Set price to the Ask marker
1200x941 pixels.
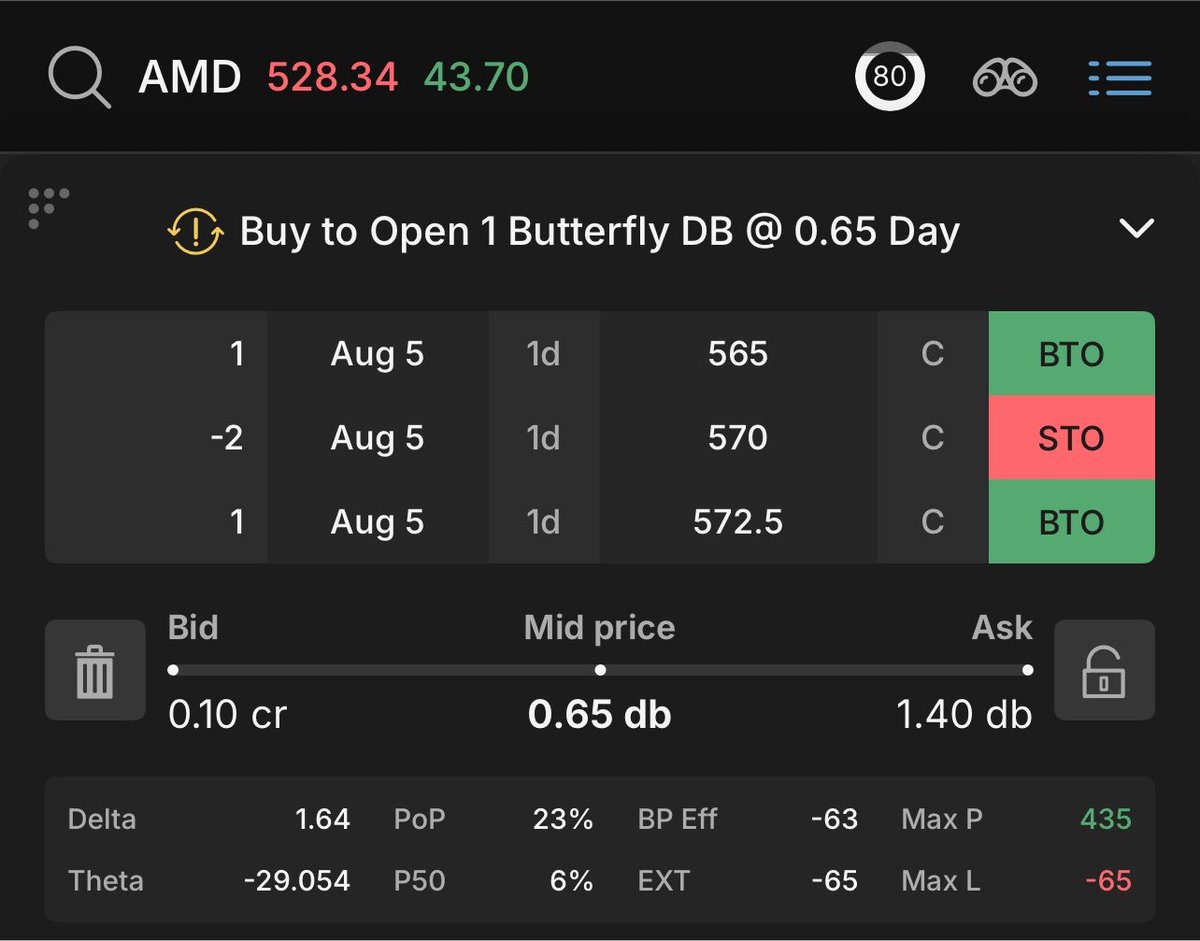coord(1028,670)
